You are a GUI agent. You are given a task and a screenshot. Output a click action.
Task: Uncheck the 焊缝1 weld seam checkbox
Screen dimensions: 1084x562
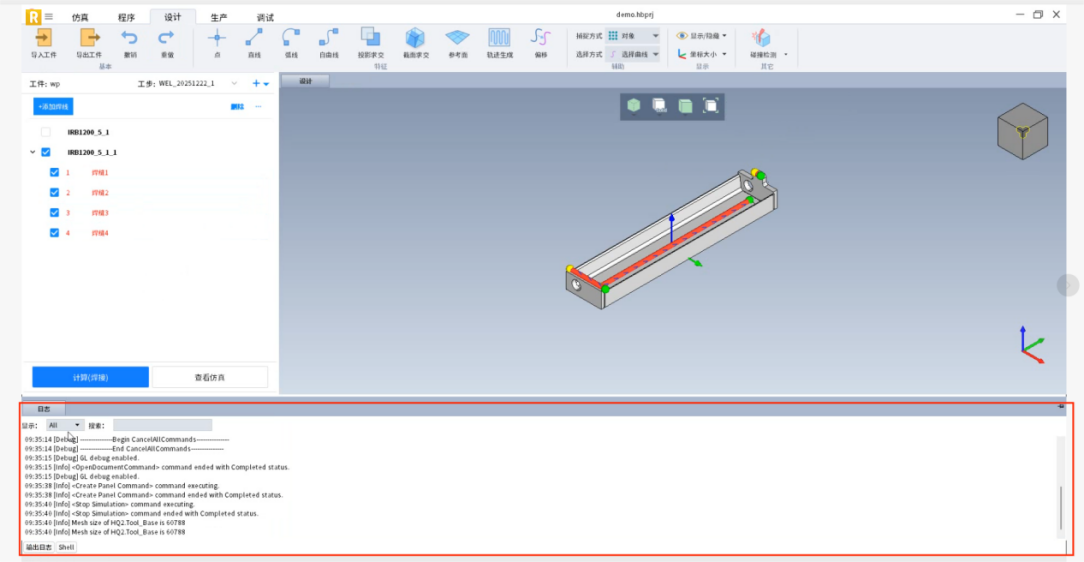[55, 173]
